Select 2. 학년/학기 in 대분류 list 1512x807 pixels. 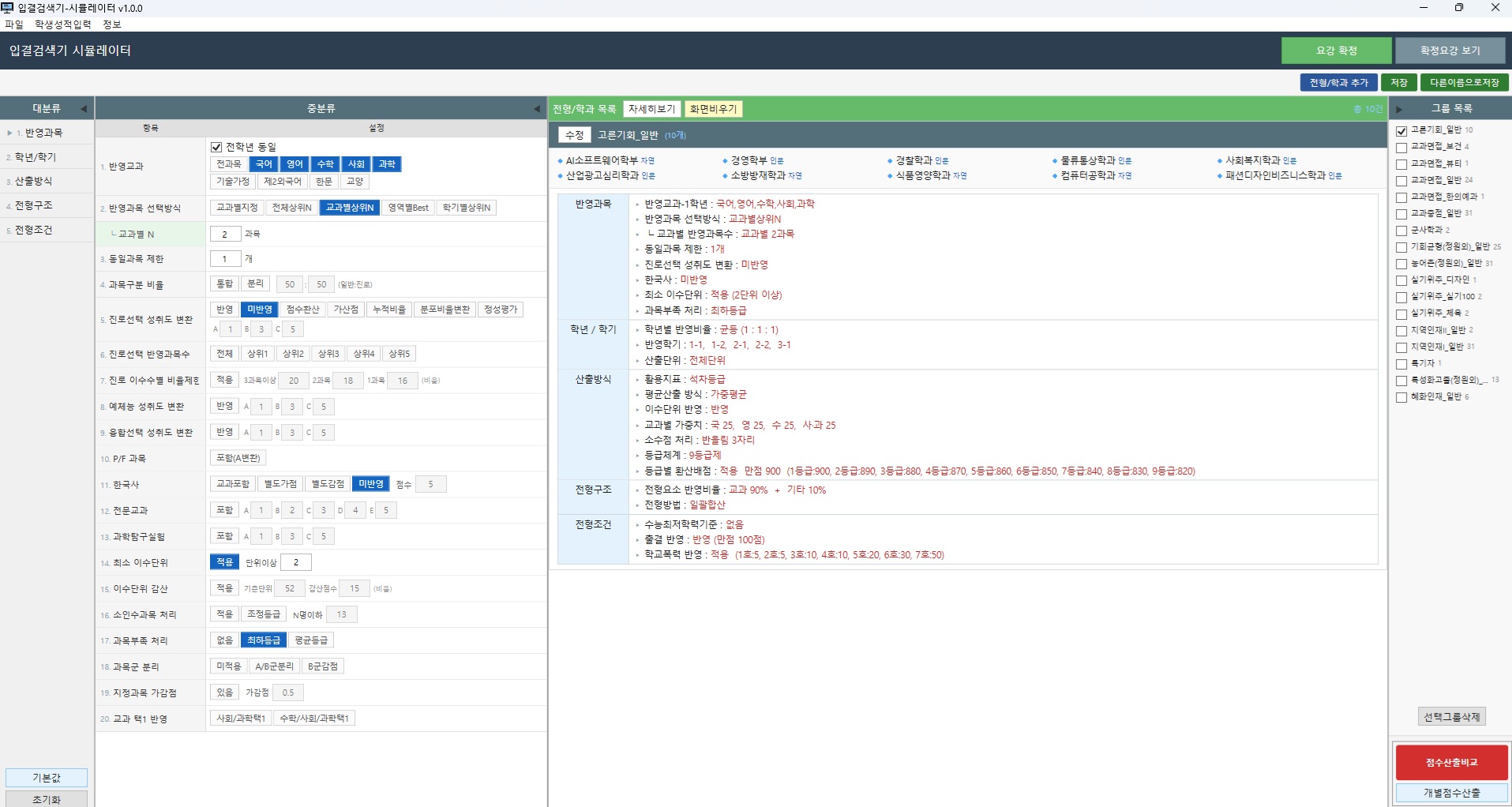(x=36, y=157)
